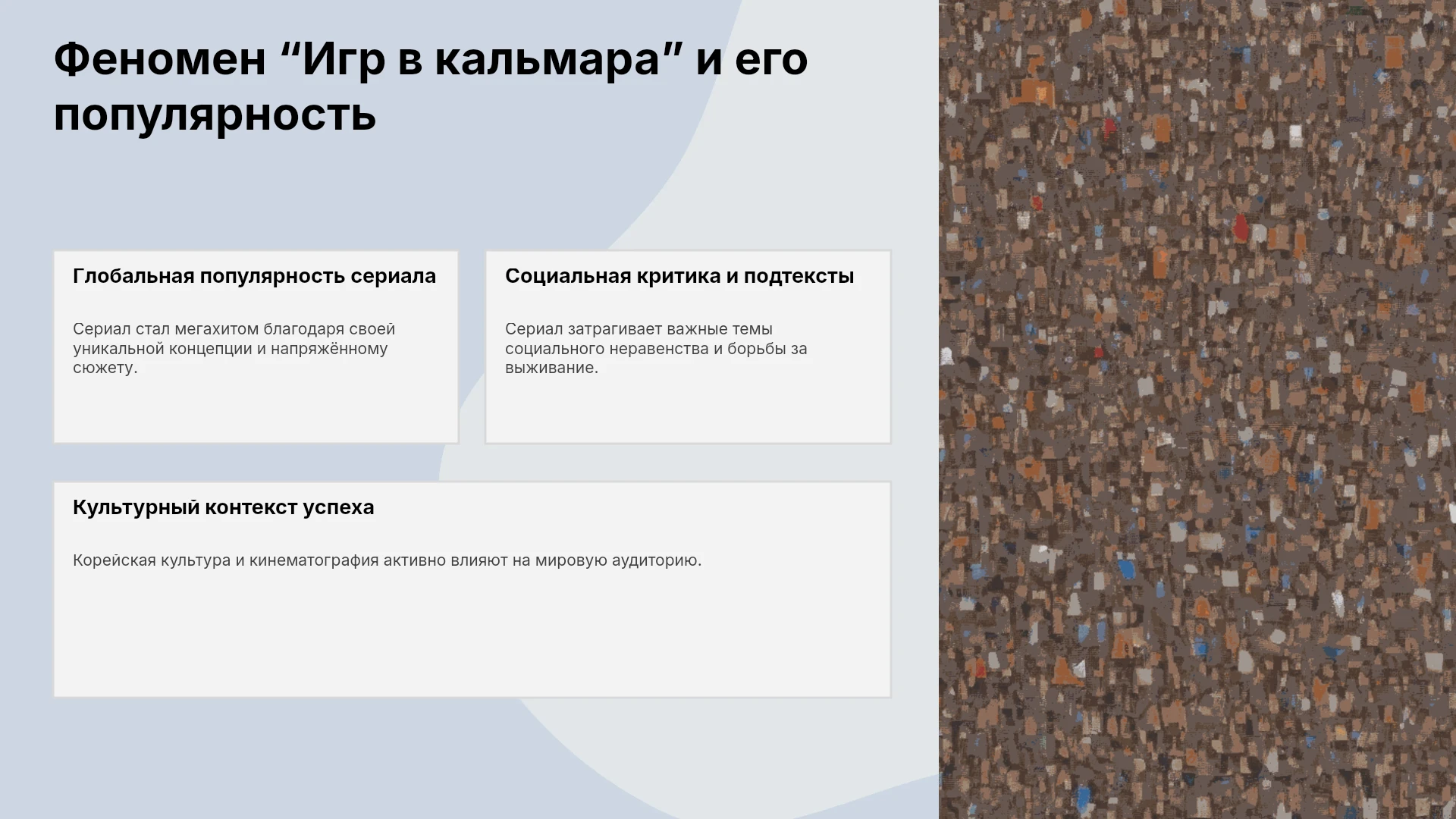
Task: Click the word 'сюжету.' in the first card
Action: 105,368
